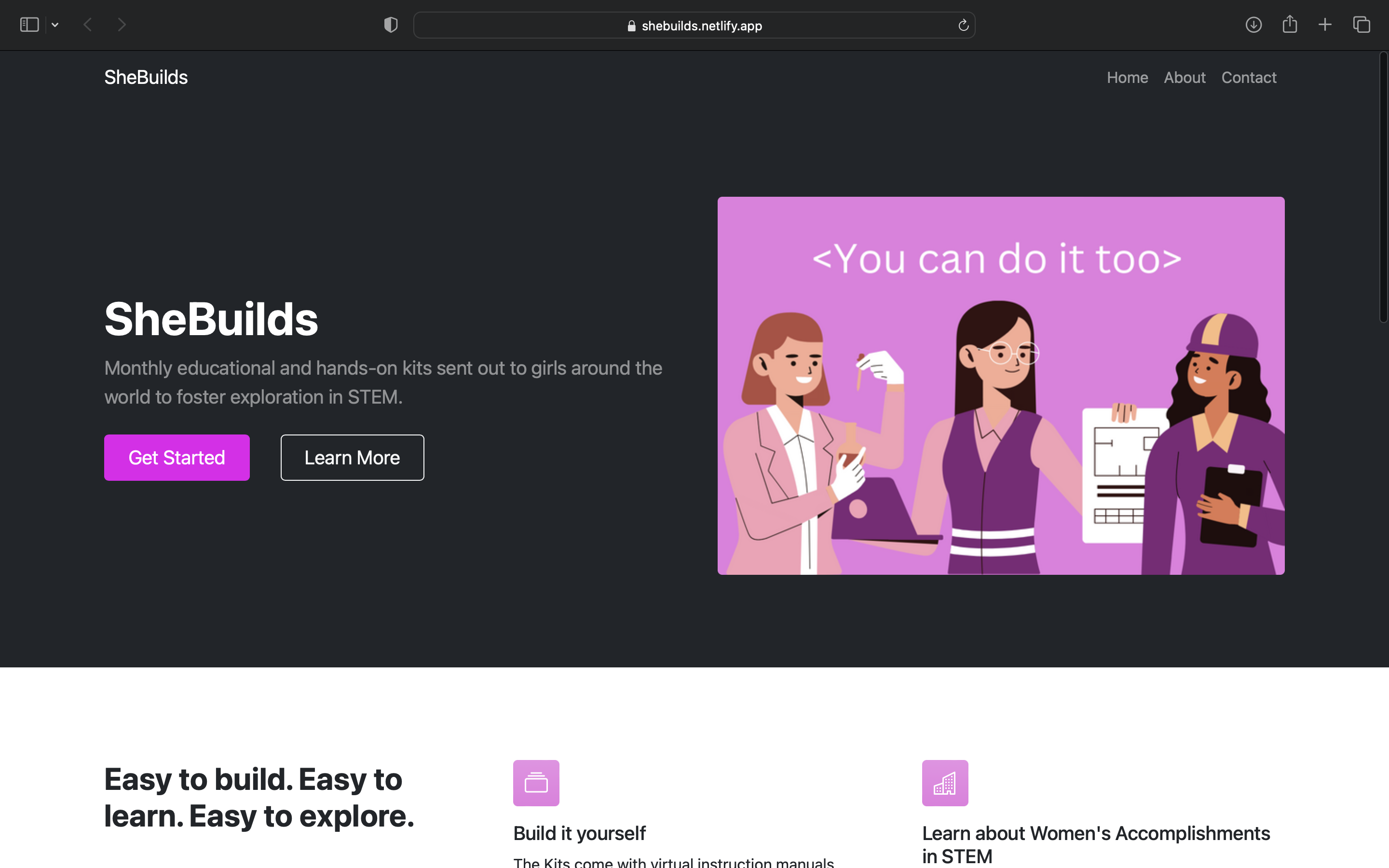Click the page's vertical scrollbar
The image size is (1389, 868).
pos(1383,188)
